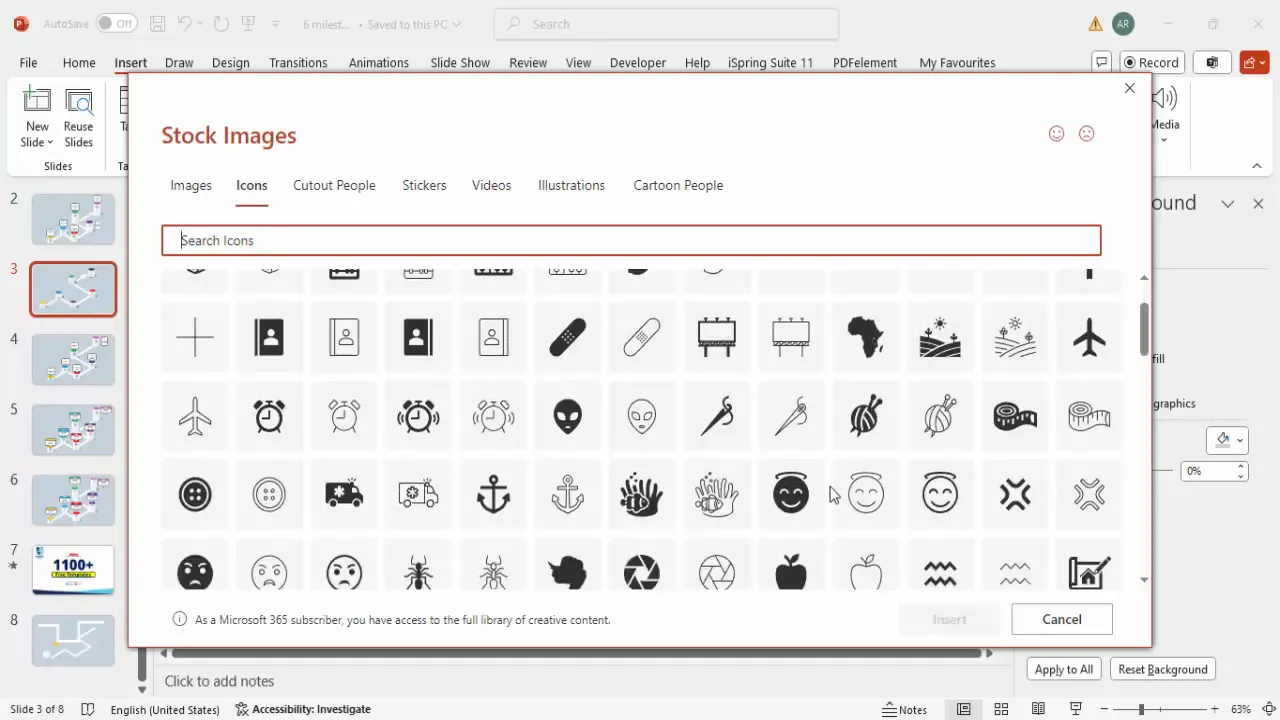The image size is (1280, 720).
Task: Open the Transitions ribbon tab
Action: click(x=298, y=62)
